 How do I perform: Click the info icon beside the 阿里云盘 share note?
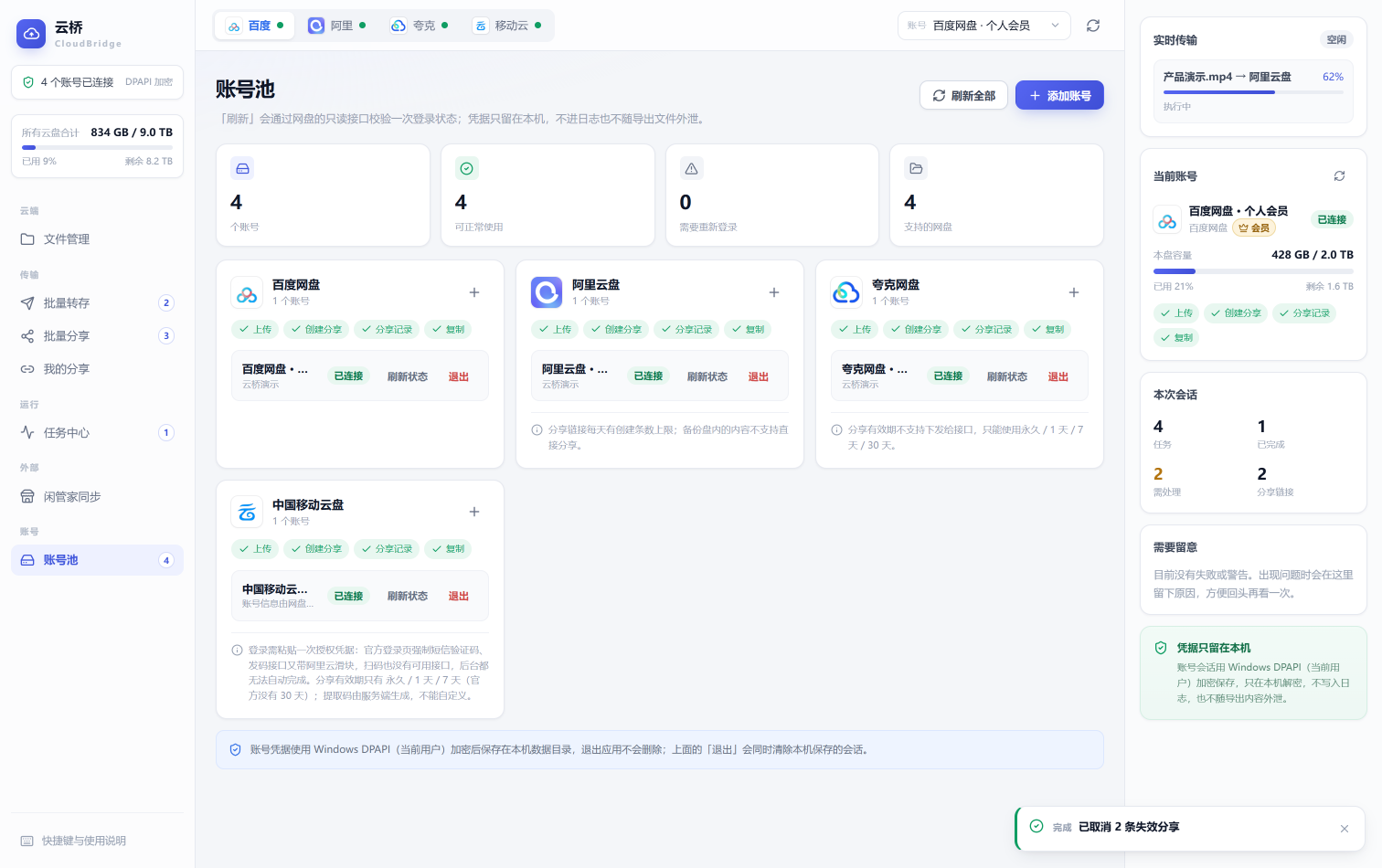click(x=537, y=429)
